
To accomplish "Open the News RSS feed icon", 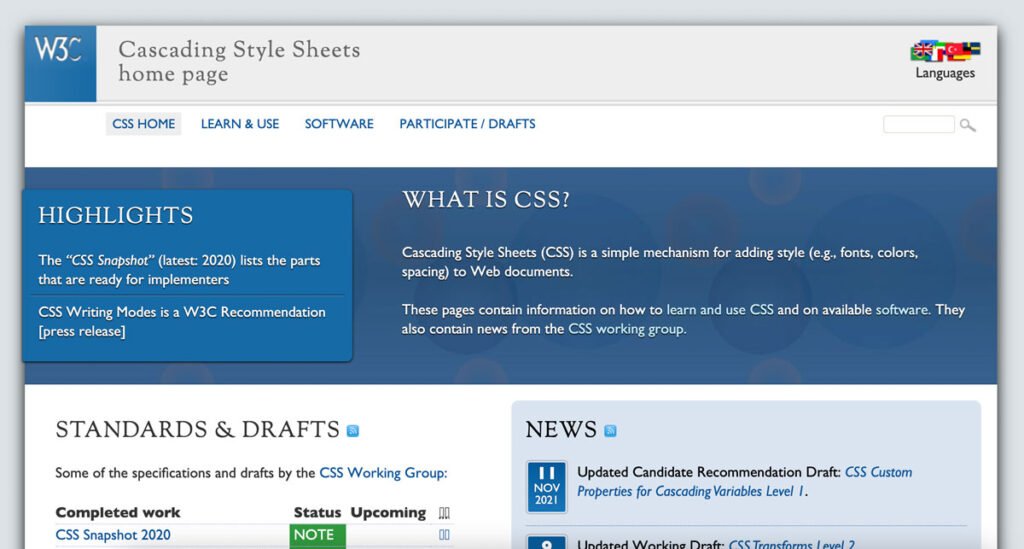I will [x=610, y=430].
